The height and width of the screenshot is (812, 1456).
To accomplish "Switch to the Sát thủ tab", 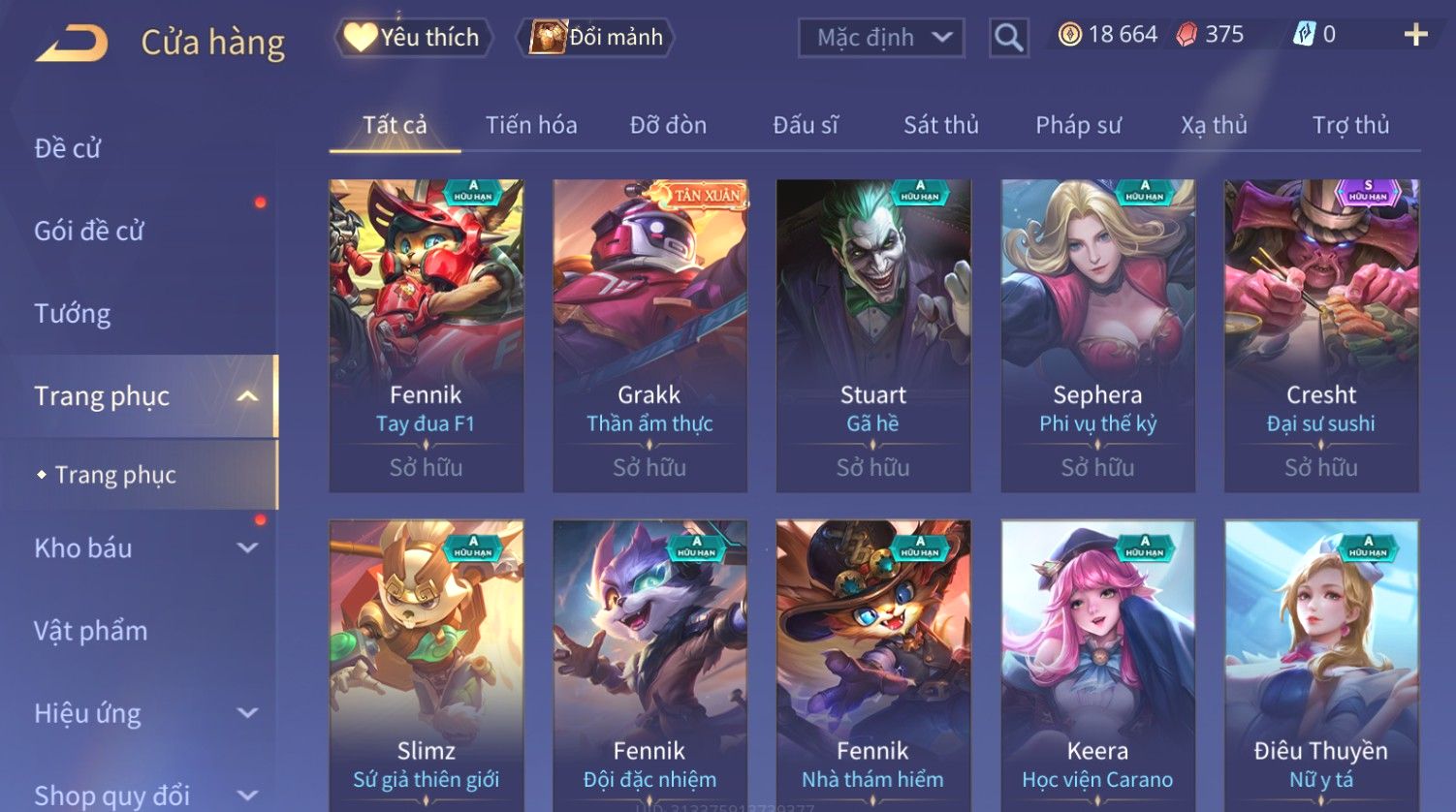I will pyautogui.click(x=941, y=125).
